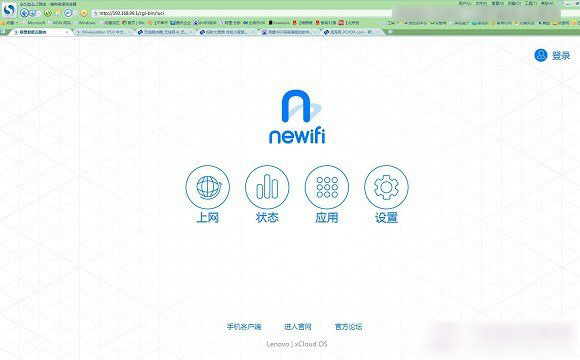The height and width of the screenshot is (360, 580).
Task: Click the Sogou browser logo icon
Action: coord(9,11)
